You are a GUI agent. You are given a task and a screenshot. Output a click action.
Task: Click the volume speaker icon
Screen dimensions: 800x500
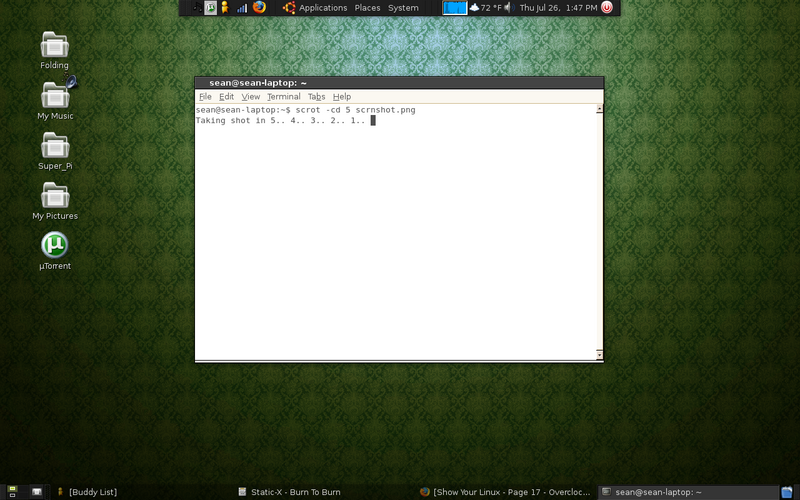509,8
